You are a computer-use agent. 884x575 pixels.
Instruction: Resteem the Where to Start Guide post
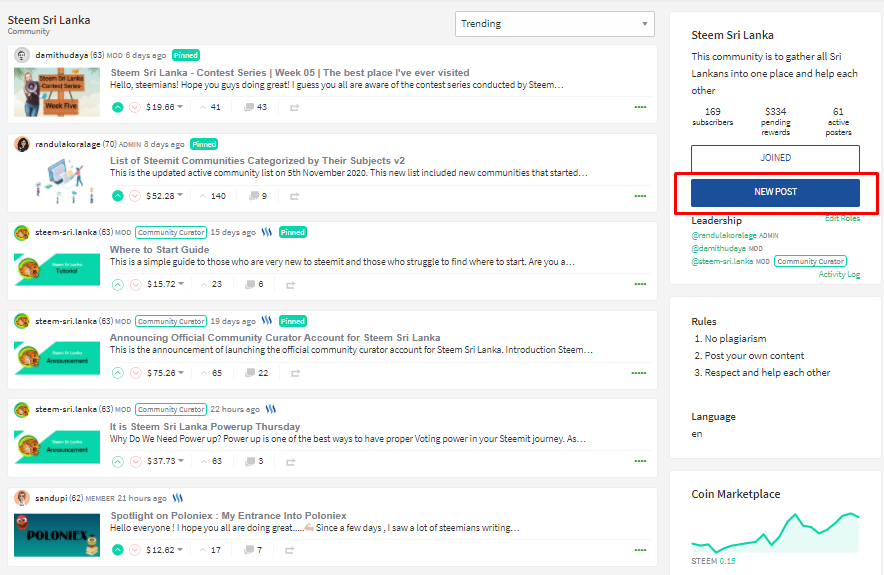tap(290, 285)
